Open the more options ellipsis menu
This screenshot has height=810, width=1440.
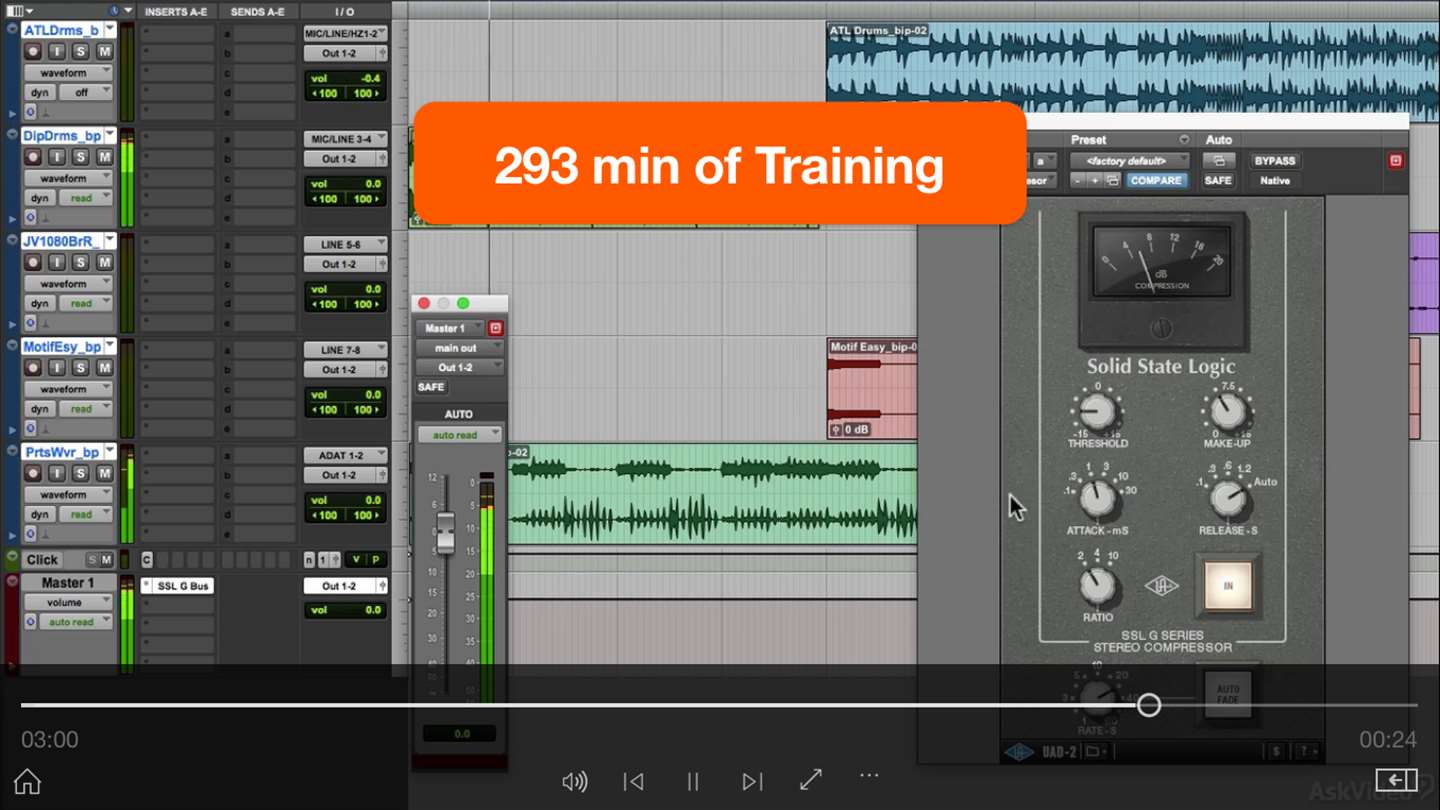click(869, 775)
